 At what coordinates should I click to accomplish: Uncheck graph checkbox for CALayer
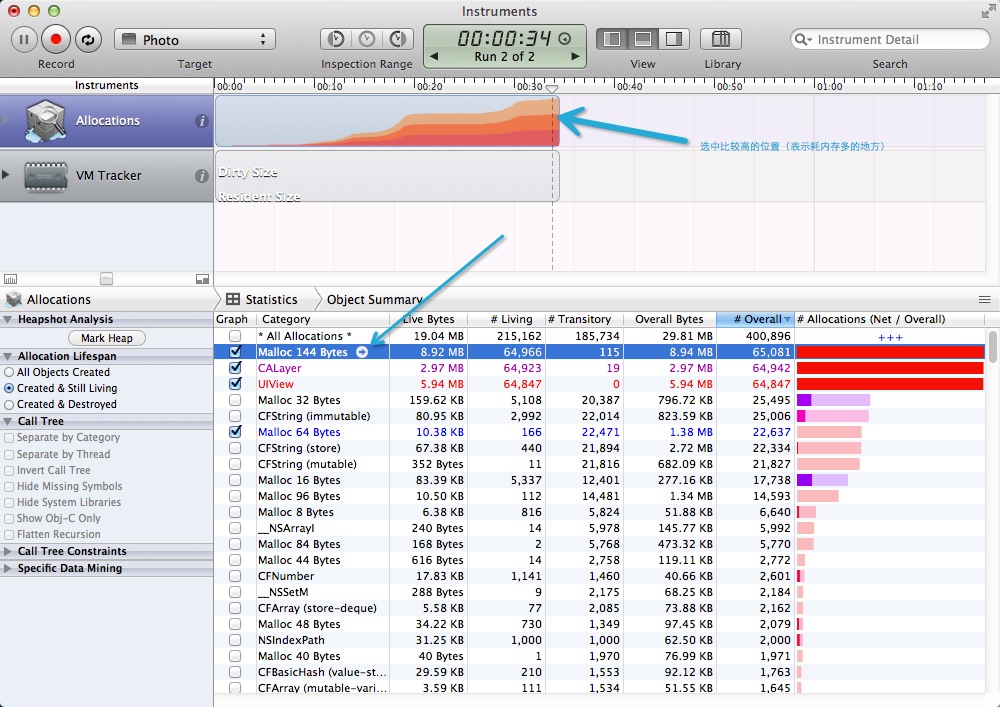coord(235,367)
